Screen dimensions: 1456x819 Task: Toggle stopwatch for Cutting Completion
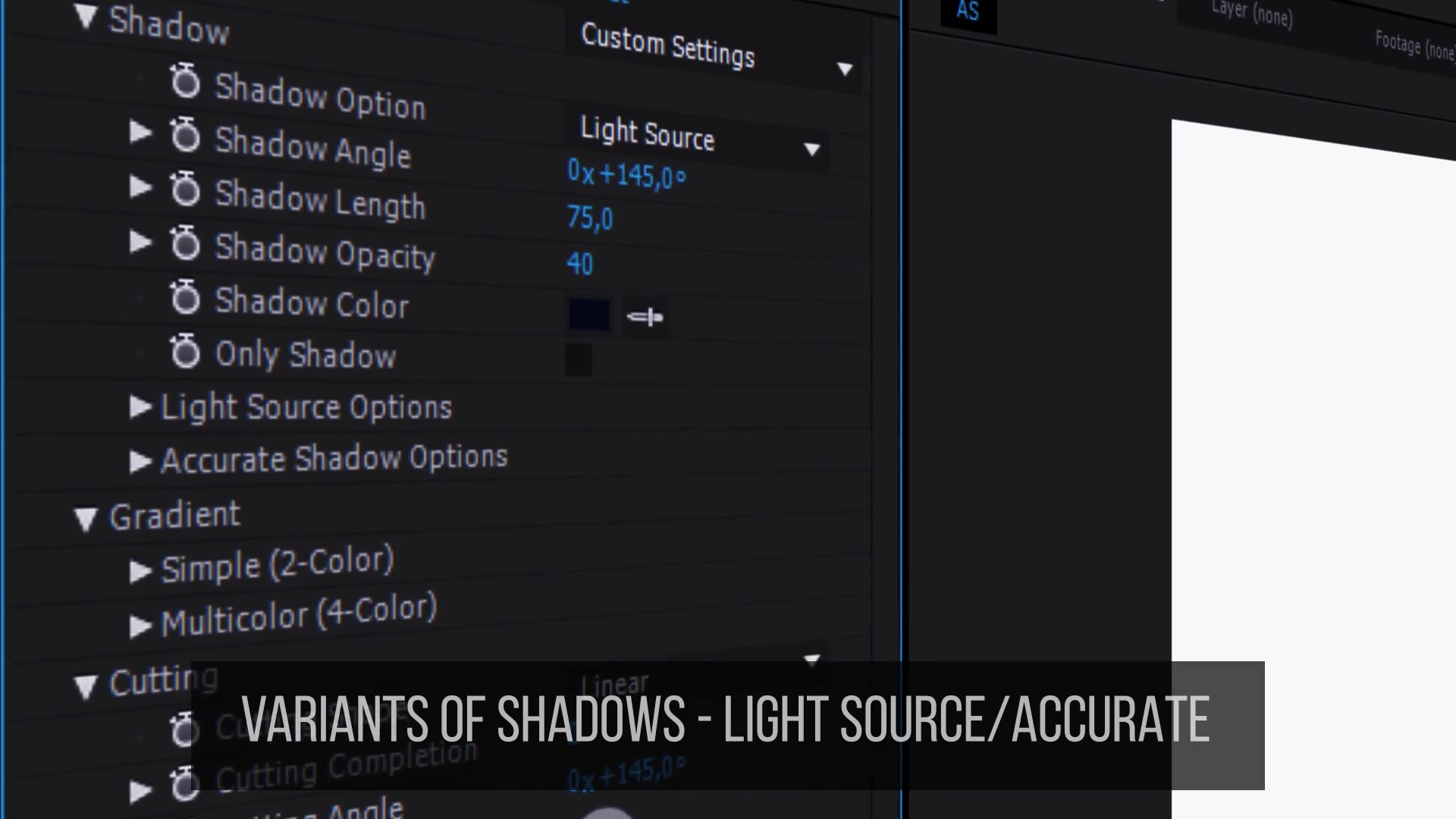[184, 784]
